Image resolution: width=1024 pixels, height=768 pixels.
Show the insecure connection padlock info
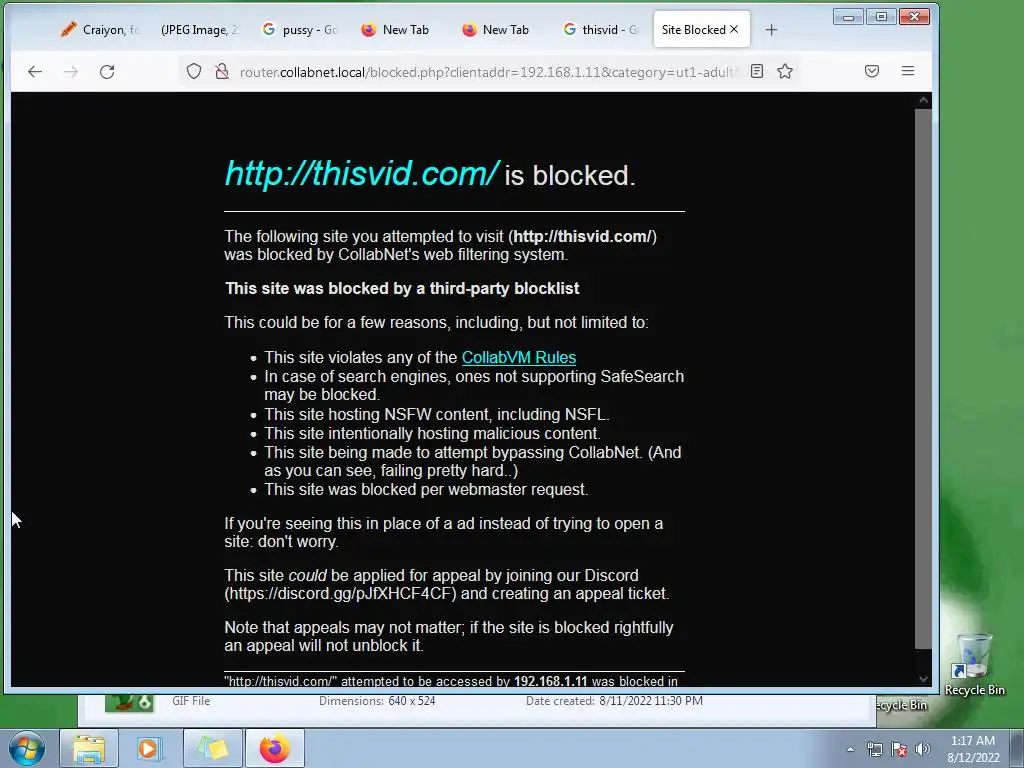point(222,71)
